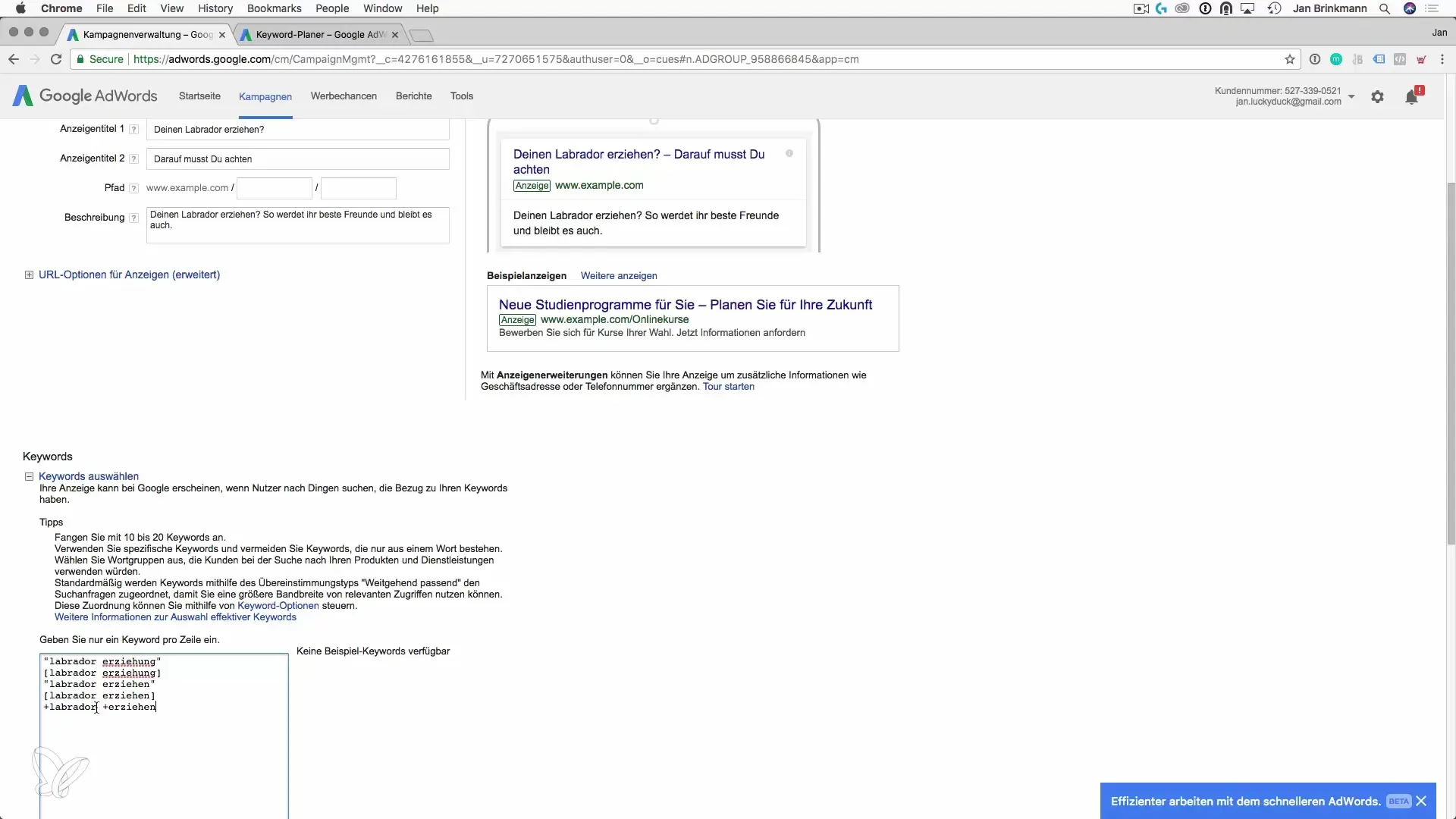Bookmark page with star icon
The image size is (1456, 819).
1289,59
